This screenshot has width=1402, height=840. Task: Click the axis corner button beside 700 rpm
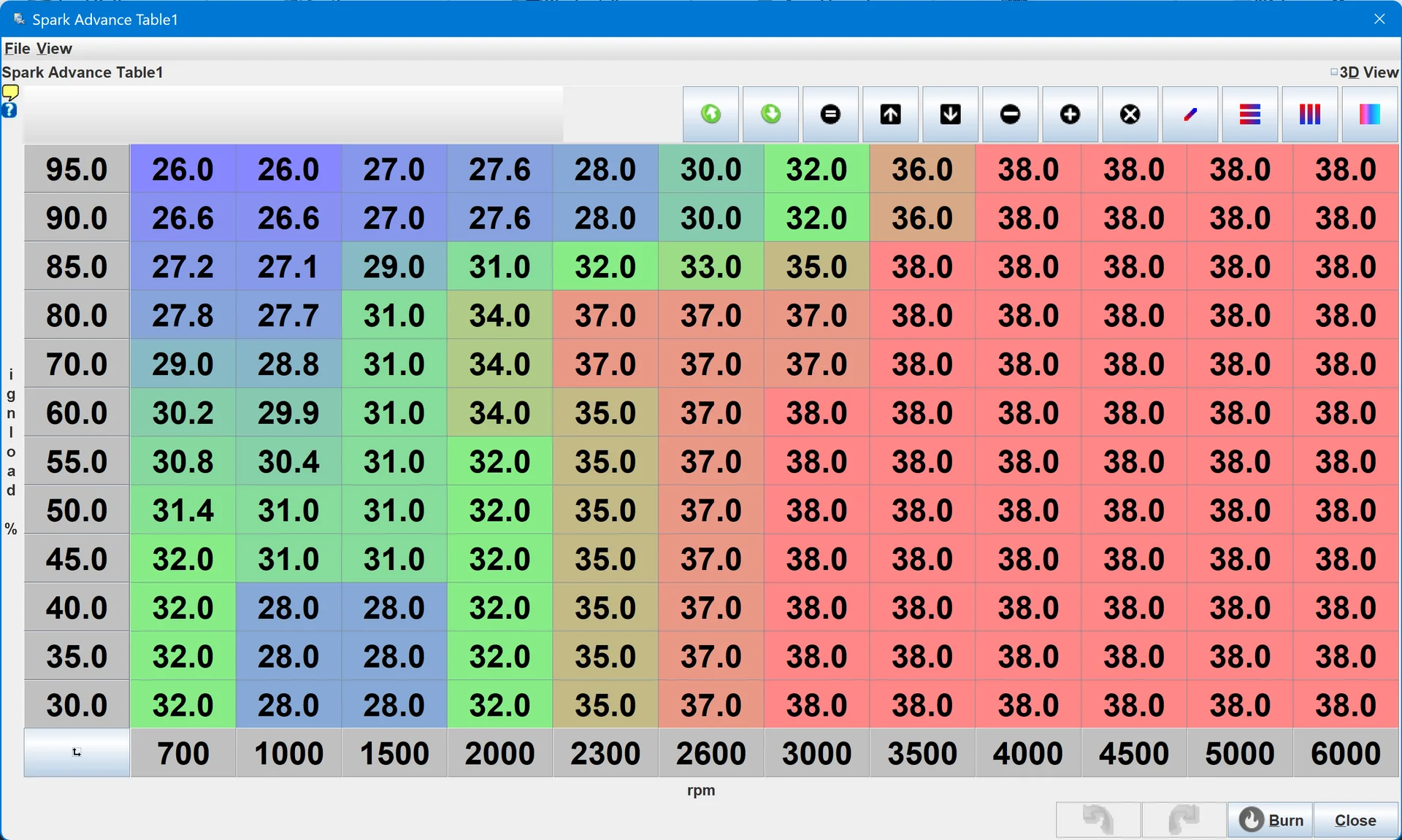click(x=77, y=752)
